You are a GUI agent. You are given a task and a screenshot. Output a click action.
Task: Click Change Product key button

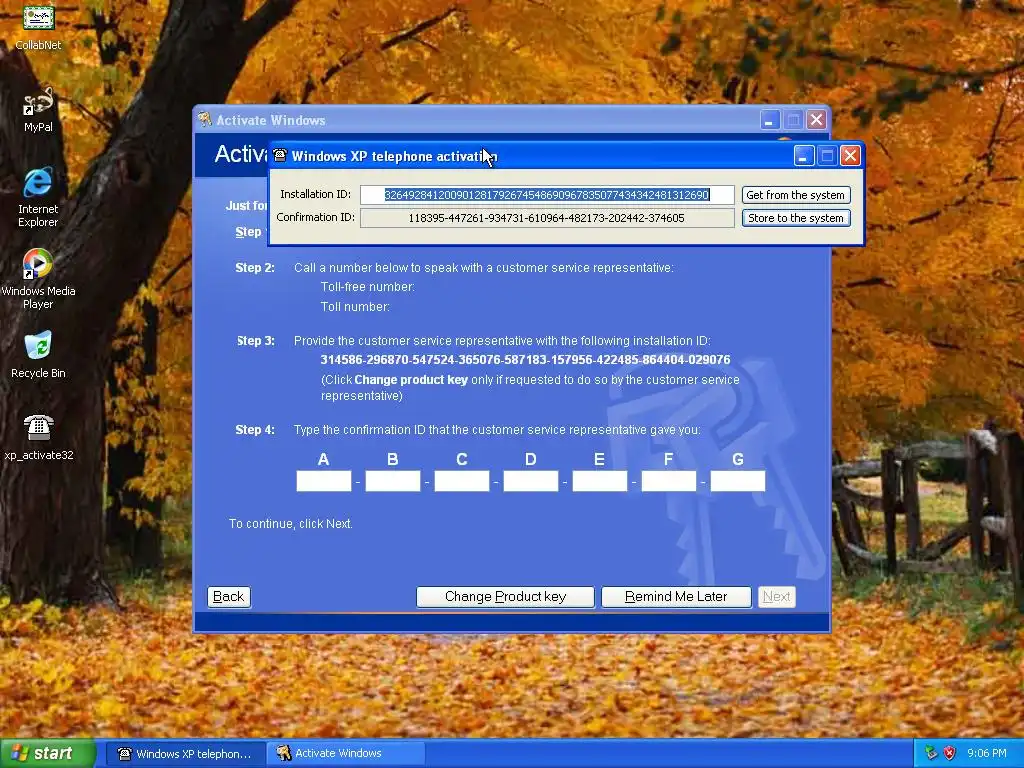(x=505, y=596)
